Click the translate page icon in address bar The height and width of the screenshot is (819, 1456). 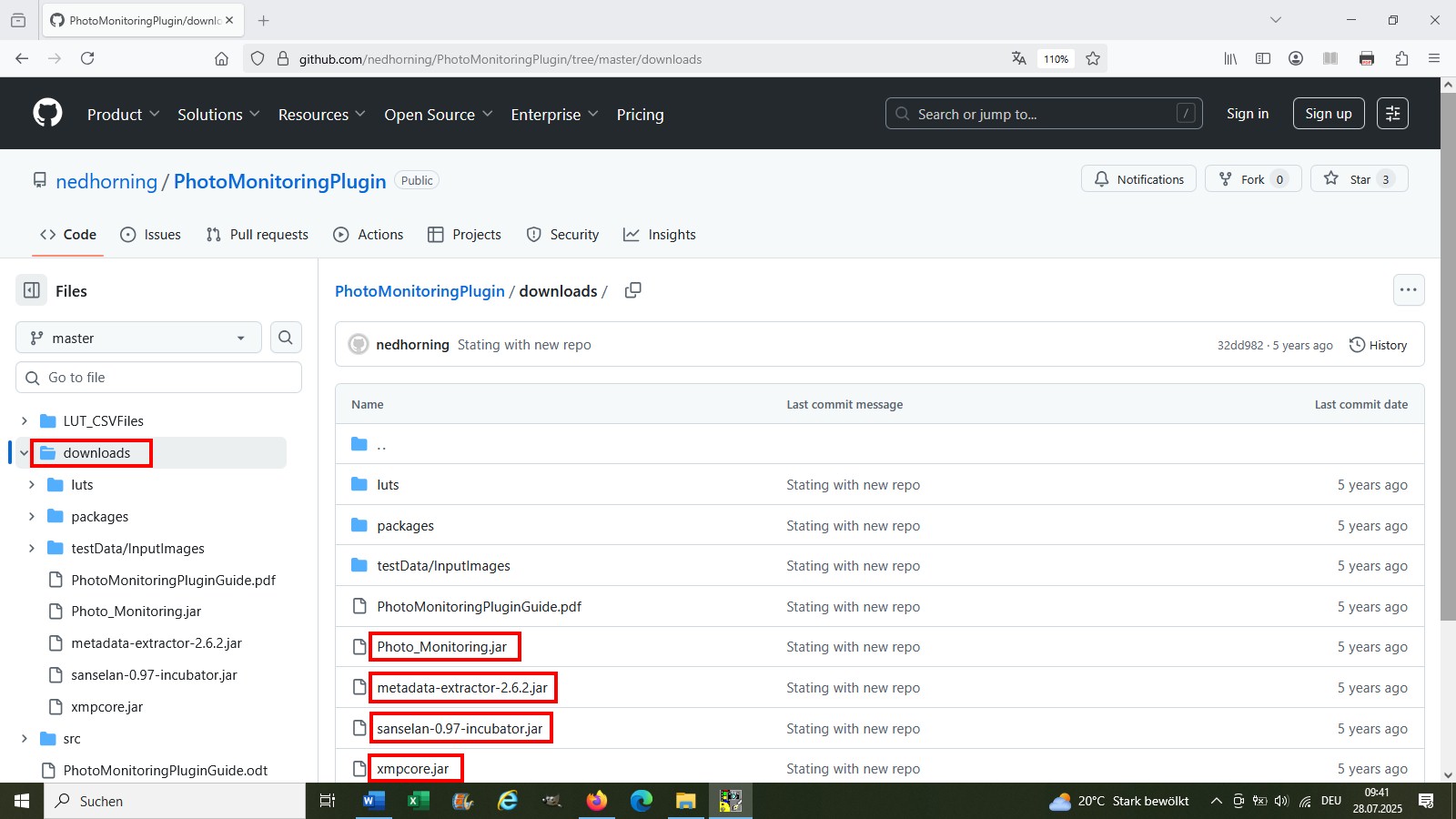1018,58
